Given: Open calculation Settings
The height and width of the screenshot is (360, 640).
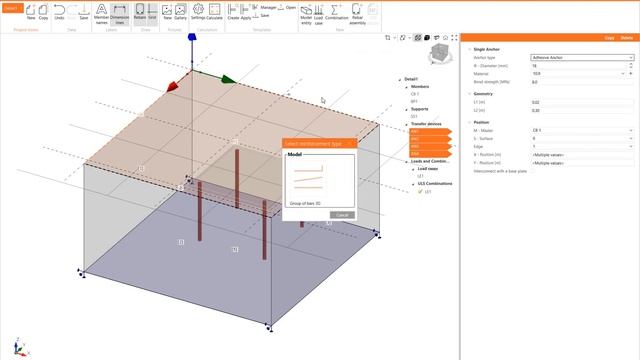Looking at the screenshot, I should (198, 11).
